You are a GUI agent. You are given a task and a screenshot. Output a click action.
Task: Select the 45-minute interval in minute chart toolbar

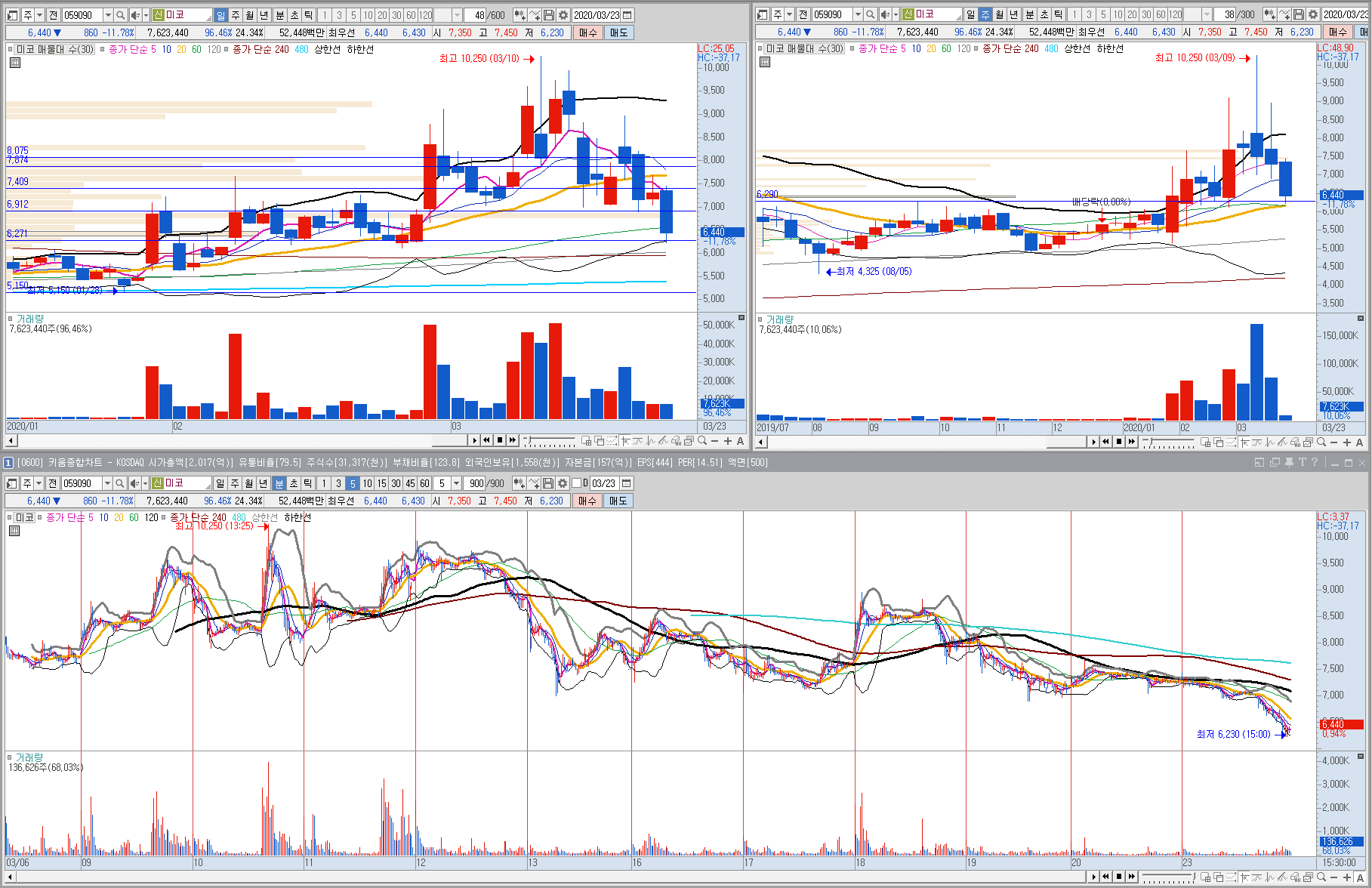(410, 483)
